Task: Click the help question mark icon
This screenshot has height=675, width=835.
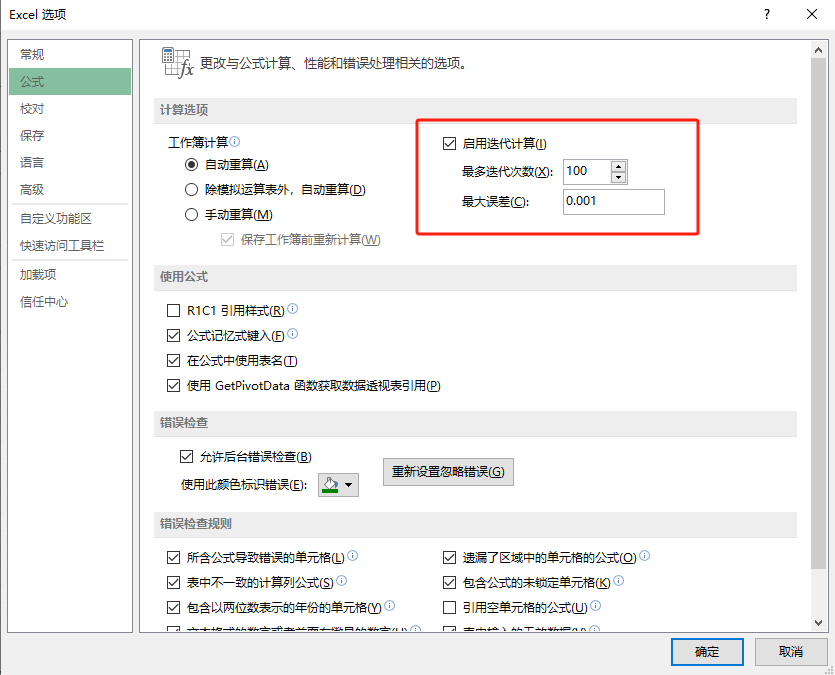Action: [x=767, y=14]
